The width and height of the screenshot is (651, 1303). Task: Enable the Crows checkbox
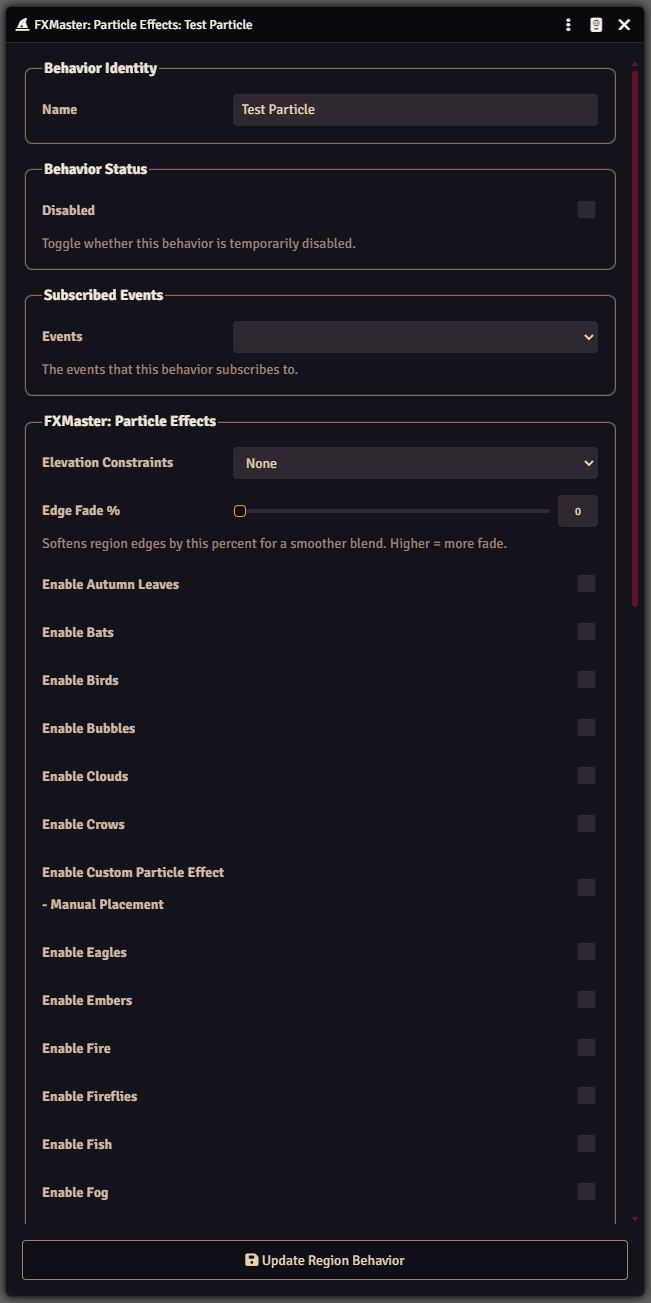pyautogui.click(x=586, y=824)
